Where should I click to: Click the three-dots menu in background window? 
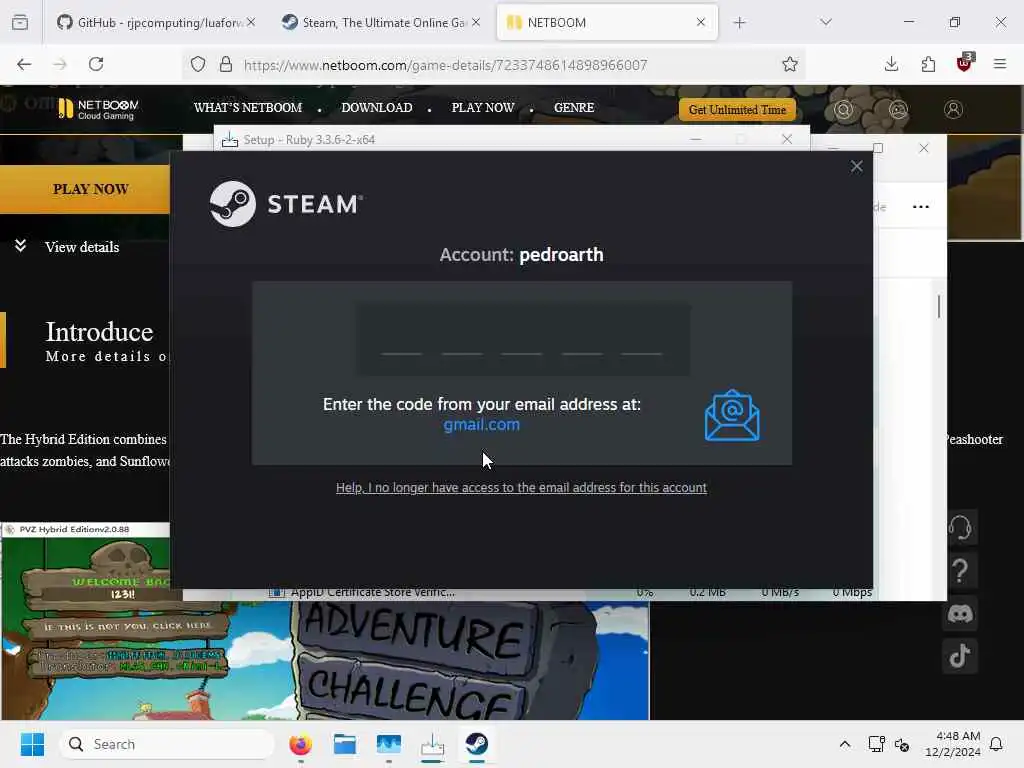[920, 207]
